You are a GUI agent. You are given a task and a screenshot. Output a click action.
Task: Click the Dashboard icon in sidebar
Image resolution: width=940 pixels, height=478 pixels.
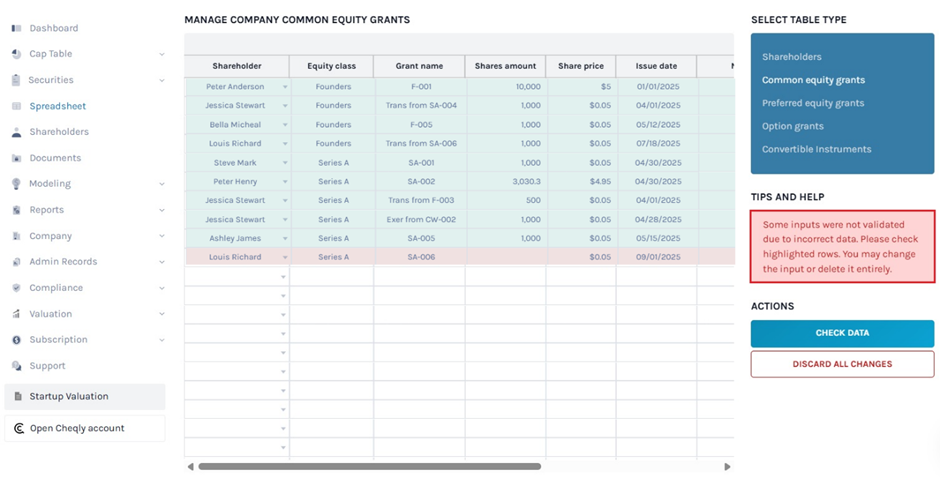[16, 28]
